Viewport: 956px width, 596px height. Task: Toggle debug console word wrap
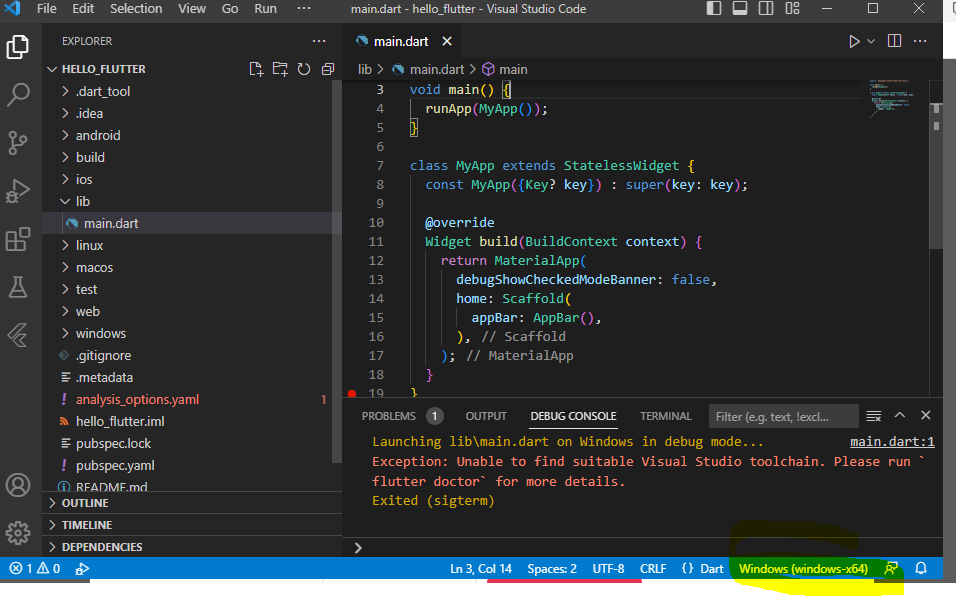874,416
